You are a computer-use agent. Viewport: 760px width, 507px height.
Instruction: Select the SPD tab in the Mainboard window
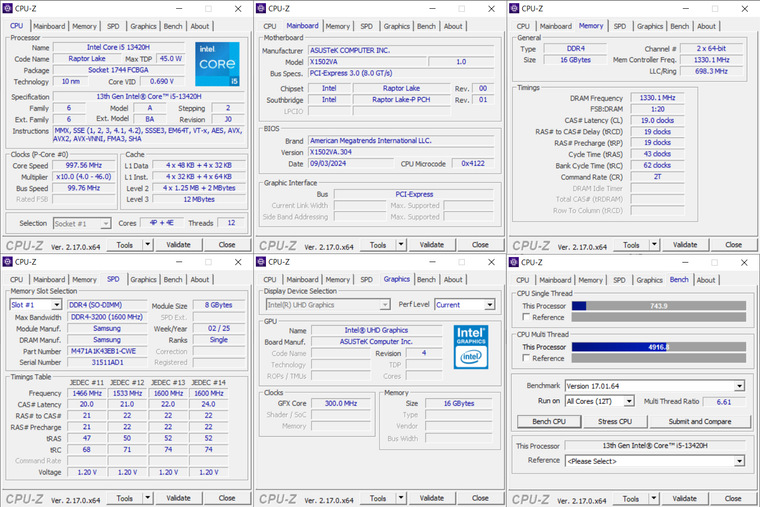(x=367, y=26)
